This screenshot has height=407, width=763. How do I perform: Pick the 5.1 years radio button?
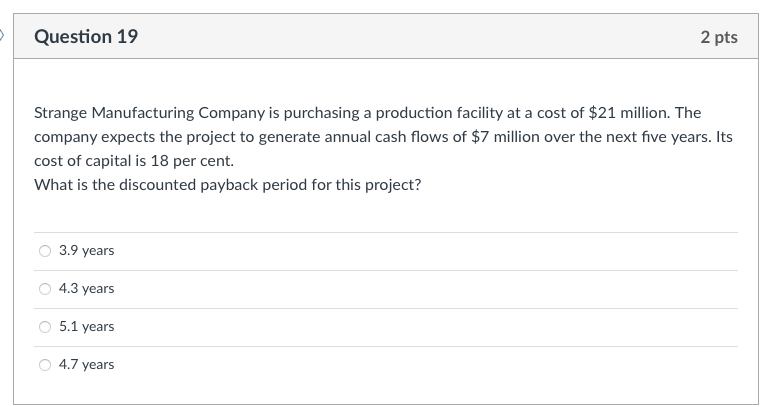pos(45,327)
